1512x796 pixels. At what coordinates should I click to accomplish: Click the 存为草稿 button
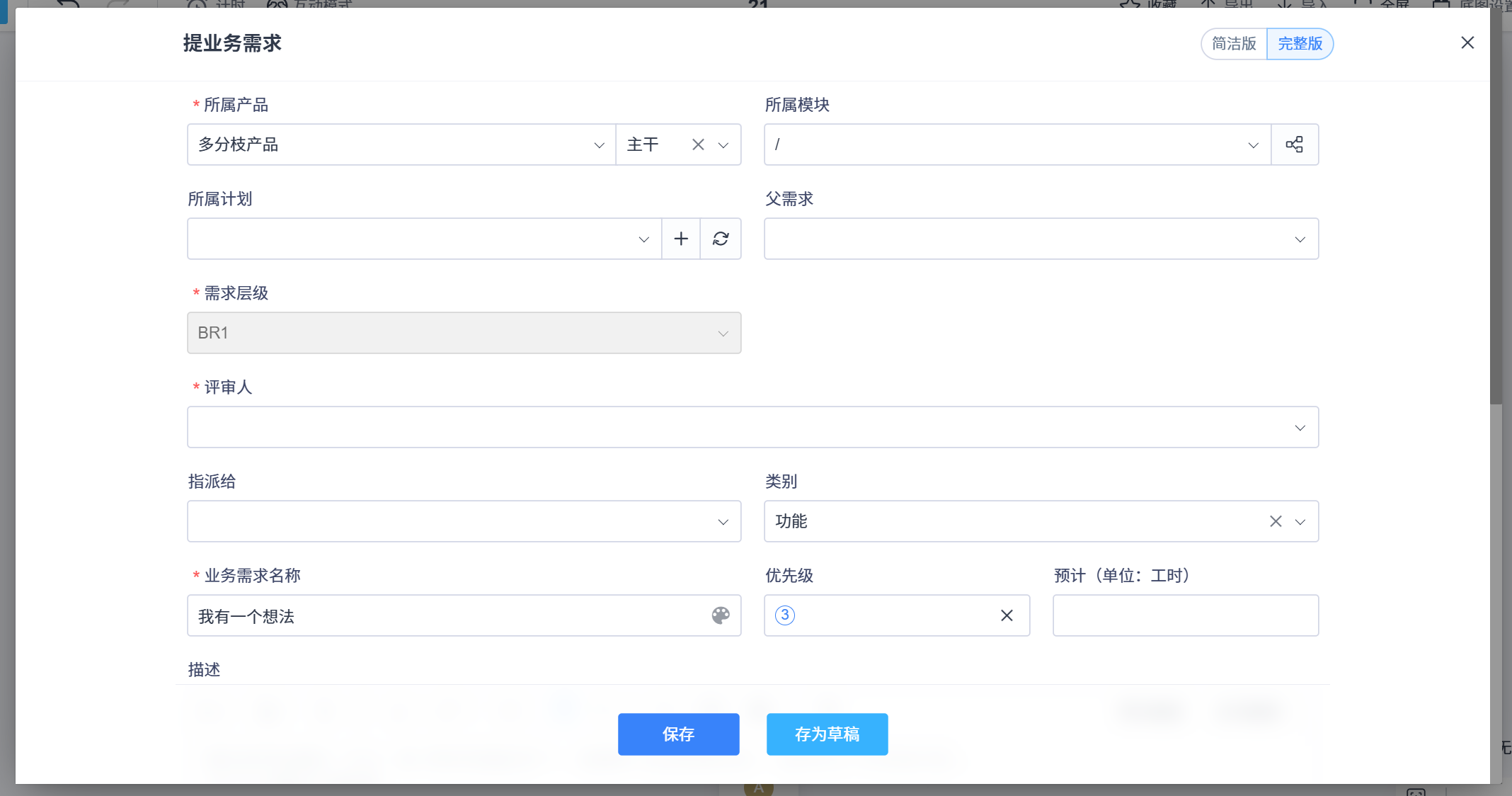click(827, 734)
